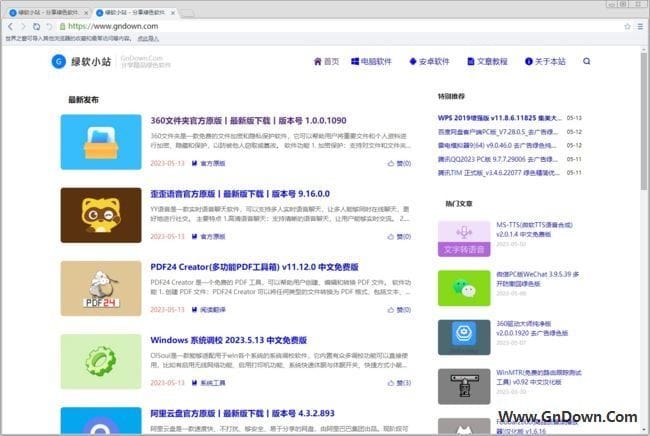Open the 电脑软件 navigation menu
650x436 pixels.
[x=371, y=61]
